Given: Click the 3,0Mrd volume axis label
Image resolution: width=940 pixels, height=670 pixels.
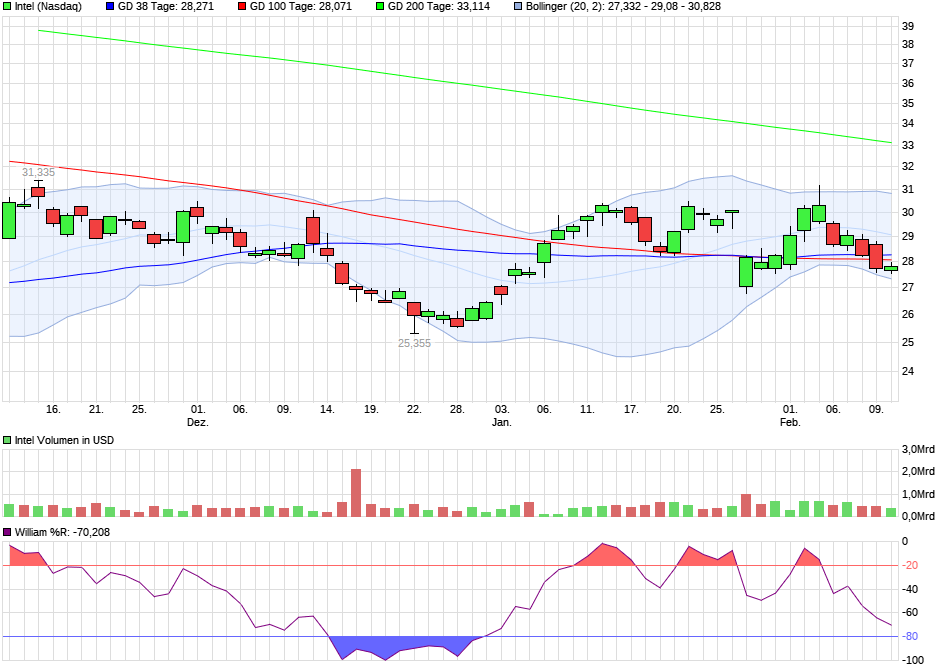Looking at the screenshot, I should point(918,450).
